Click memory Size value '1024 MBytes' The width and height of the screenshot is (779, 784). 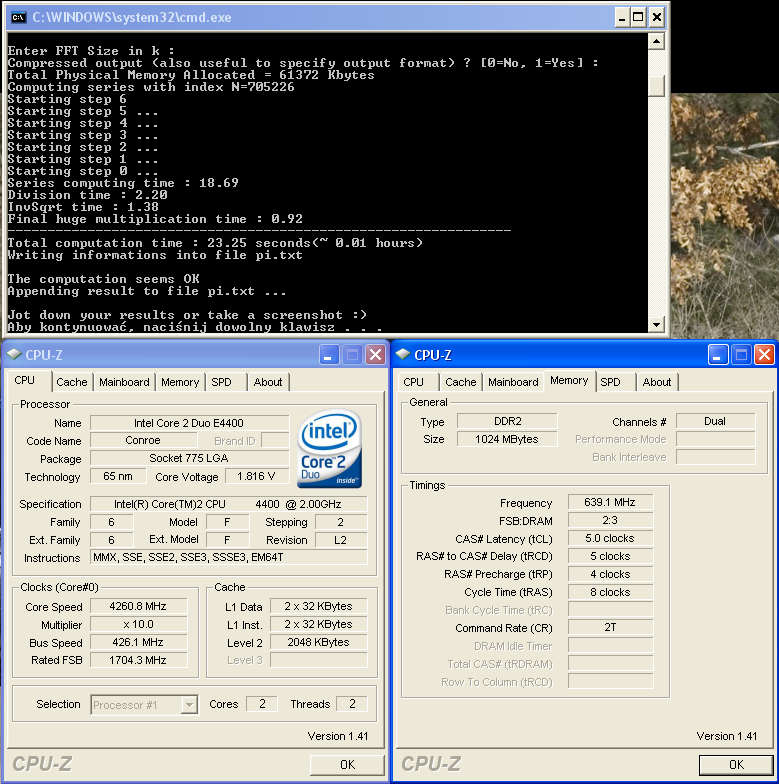pos(507,439)
